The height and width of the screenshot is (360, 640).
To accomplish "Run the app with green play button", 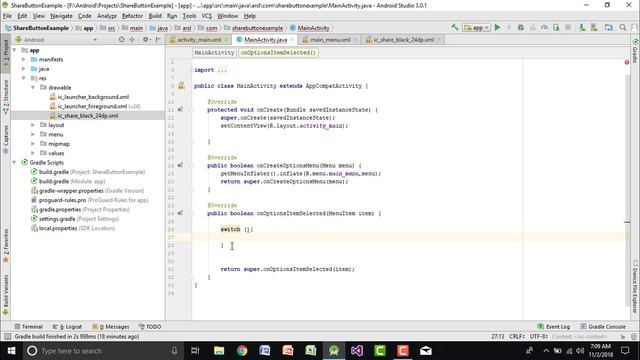I will pos(497,28).
